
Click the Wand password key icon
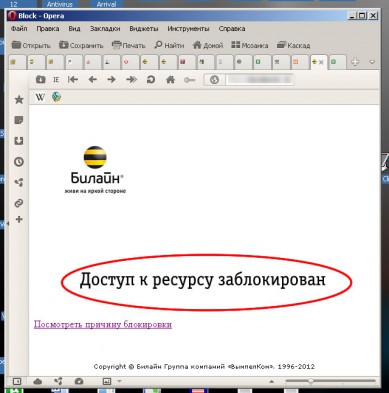pos(189,80)
